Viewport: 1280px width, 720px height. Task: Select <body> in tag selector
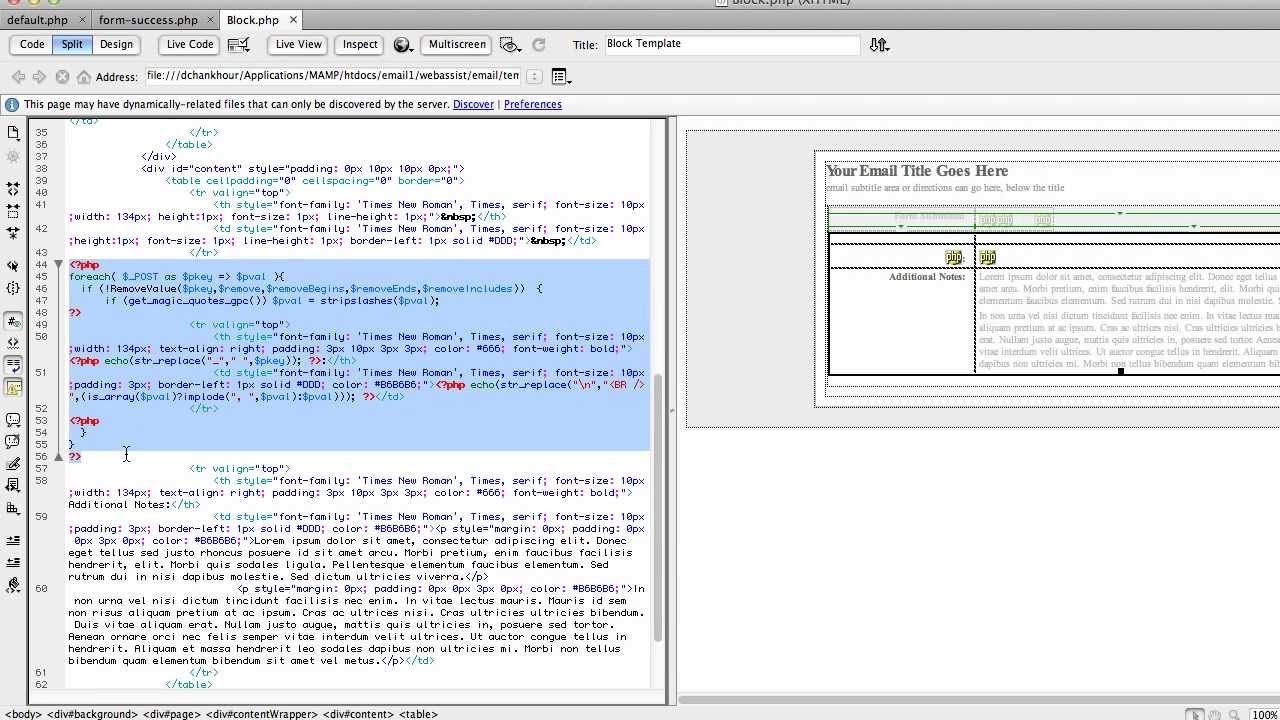coord(21,714)
